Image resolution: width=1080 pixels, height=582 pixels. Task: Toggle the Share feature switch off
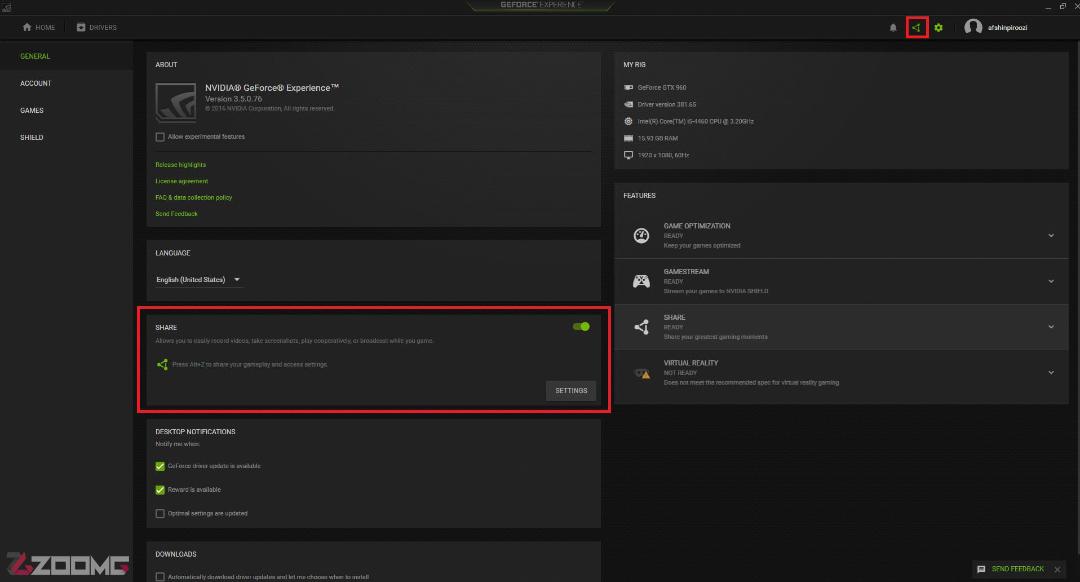pos(581,326)
